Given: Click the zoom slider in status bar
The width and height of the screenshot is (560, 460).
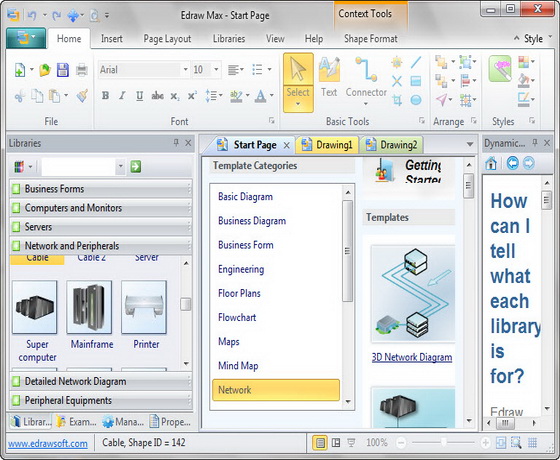Looking at the screenshot, I should coord(443,442).
